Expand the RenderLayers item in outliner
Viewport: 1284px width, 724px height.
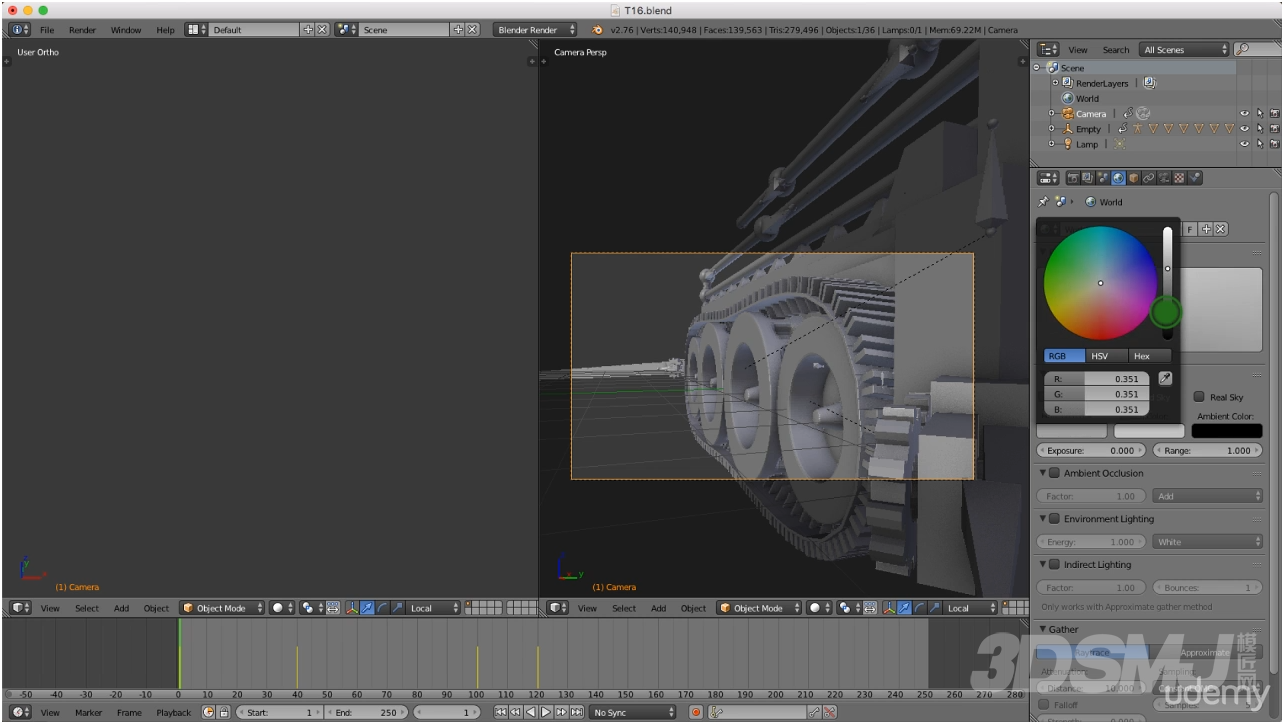click(x=1056, y=83)
